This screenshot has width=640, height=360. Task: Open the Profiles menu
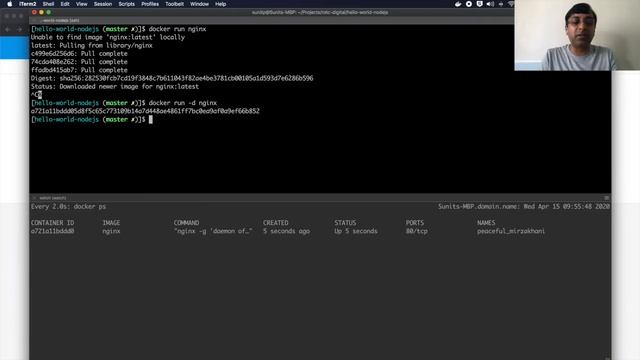pos(150,4)
